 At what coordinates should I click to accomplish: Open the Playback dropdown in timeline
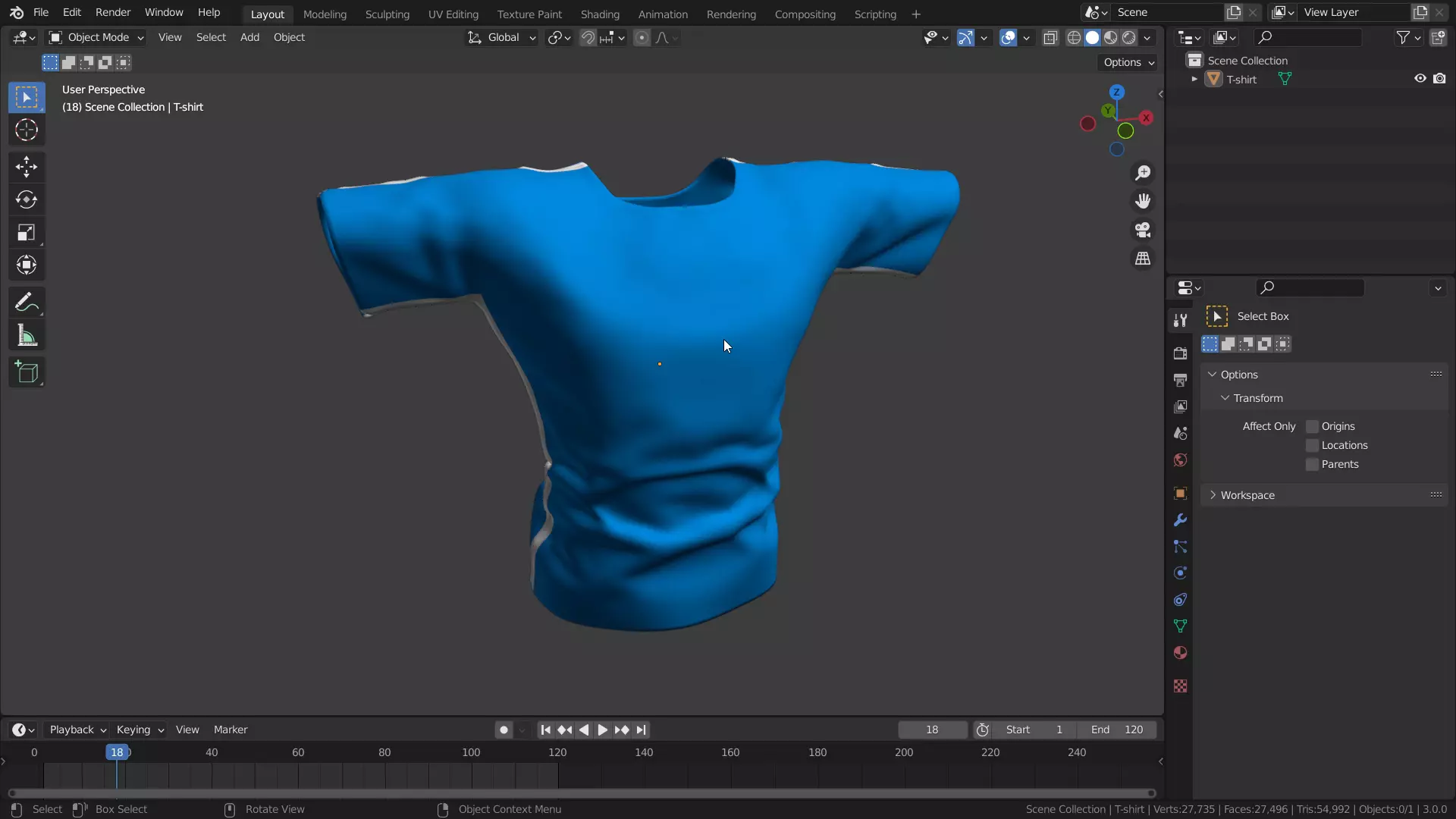click(77, 730)
